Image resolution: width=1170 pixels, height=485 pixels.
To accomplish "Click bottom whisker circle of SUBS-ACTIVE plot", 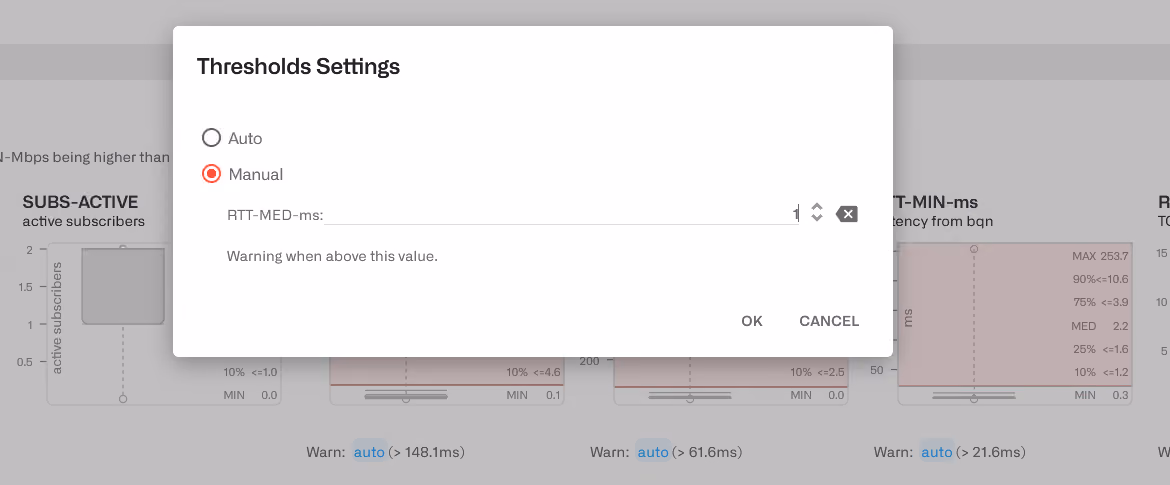I will 123,398.
